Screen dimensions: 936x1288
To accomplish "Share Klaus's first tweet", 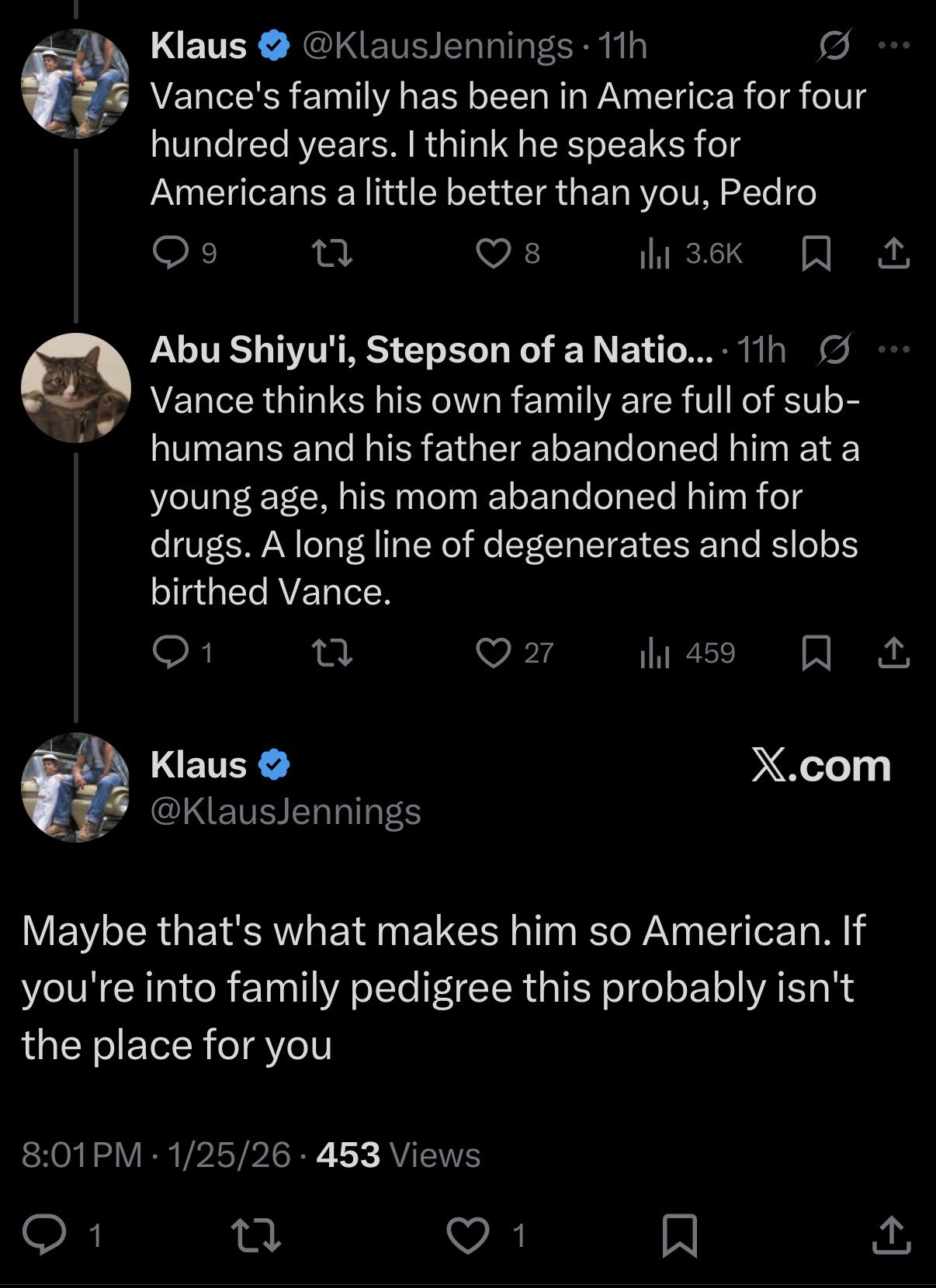I will point(893,253).
